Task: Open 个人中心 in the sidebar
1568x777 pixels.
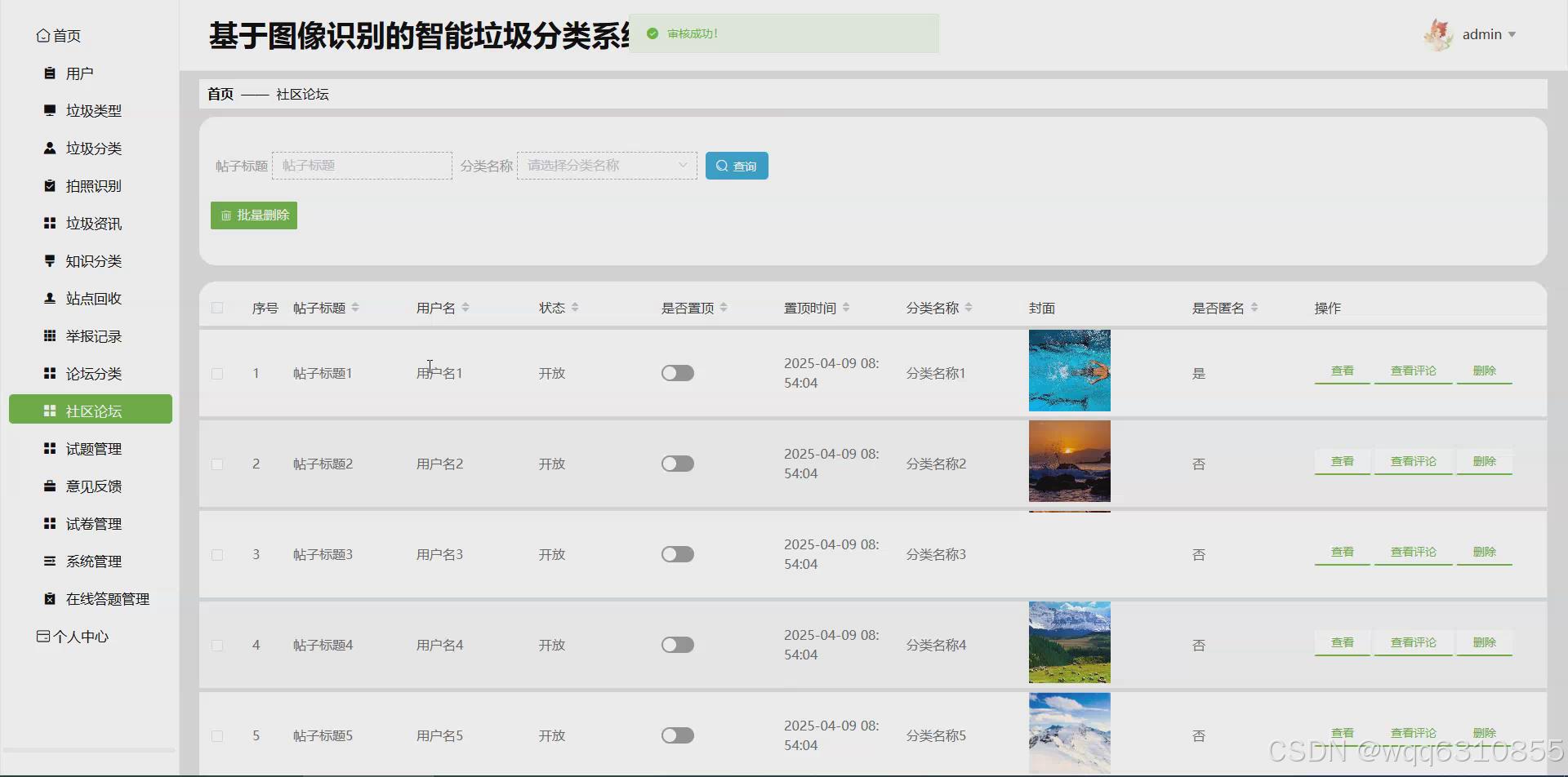Action: (x=81, y=636)
